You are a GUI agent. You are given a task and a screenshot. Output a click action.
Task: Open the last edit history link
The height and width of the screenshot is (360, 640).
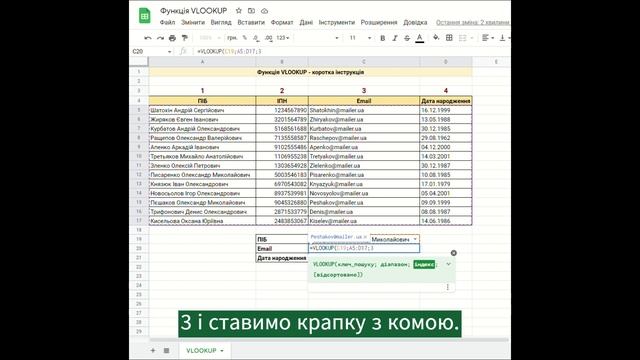pyautogui.click(x=473, y=22)
